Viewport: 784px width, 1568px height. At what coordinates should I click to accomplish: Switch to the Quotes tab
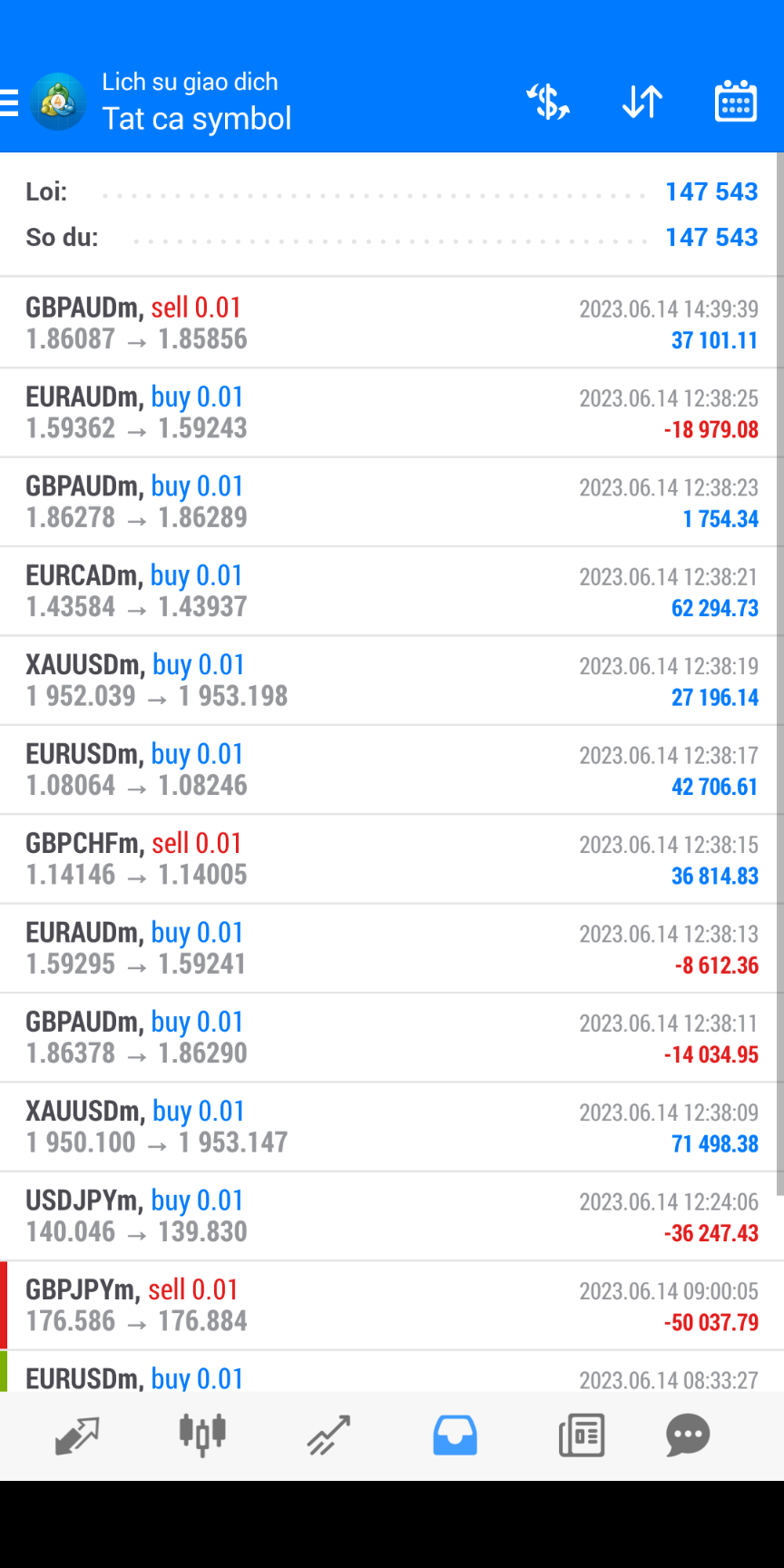coord(77,1436)
